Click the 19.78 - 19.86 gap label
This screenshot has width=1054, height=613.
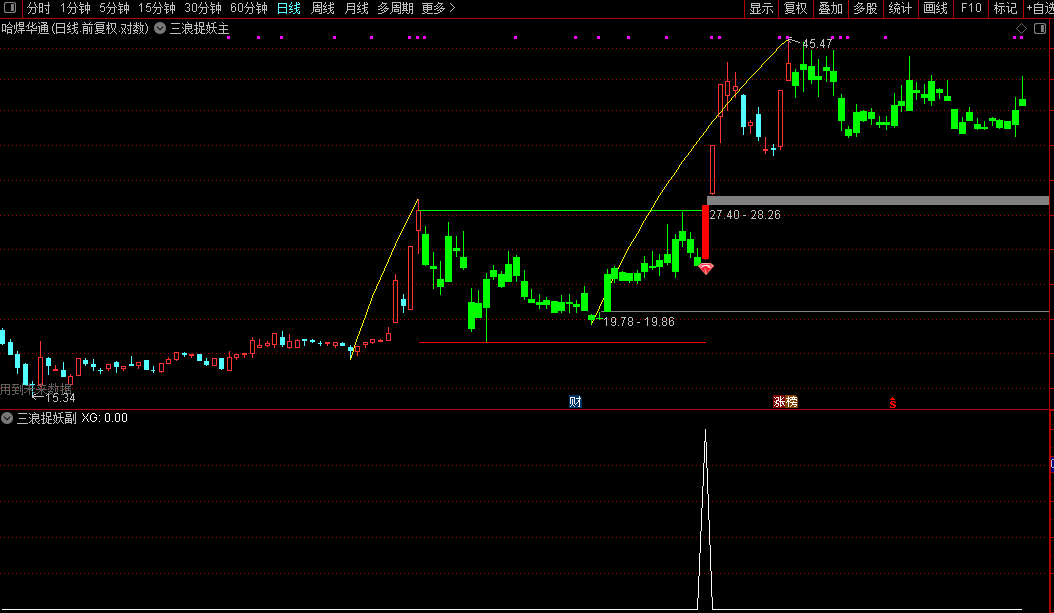[639, 321]
